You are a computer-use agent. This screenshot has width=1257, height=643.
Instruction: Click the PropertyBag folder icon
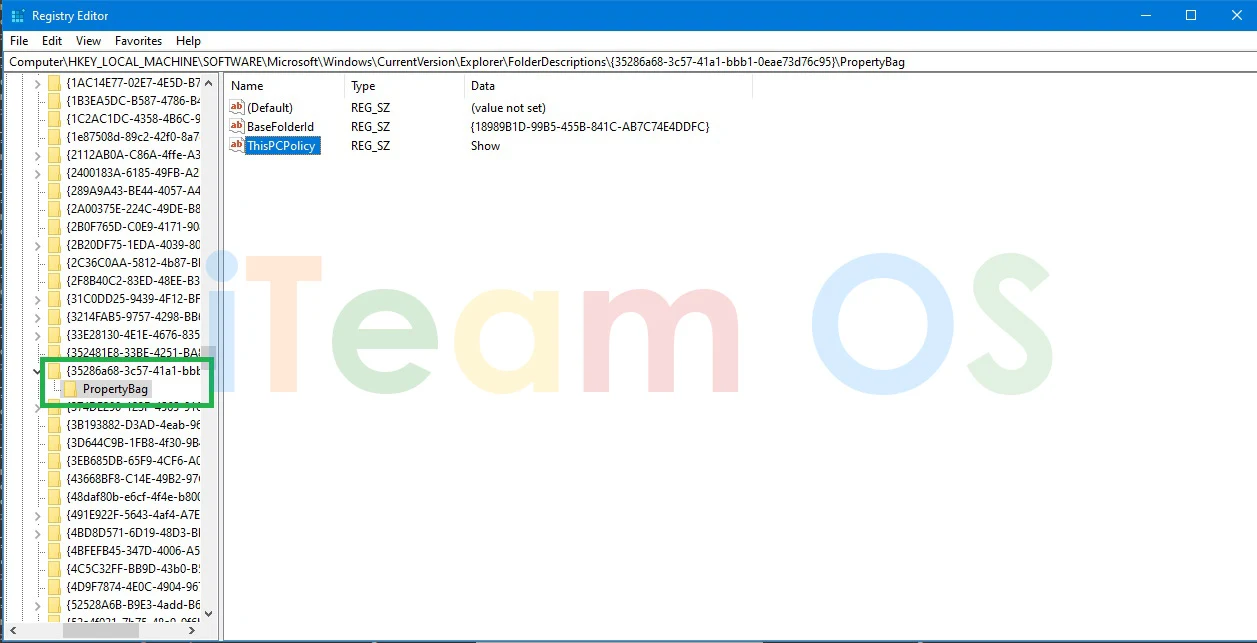tap(70, 389)
